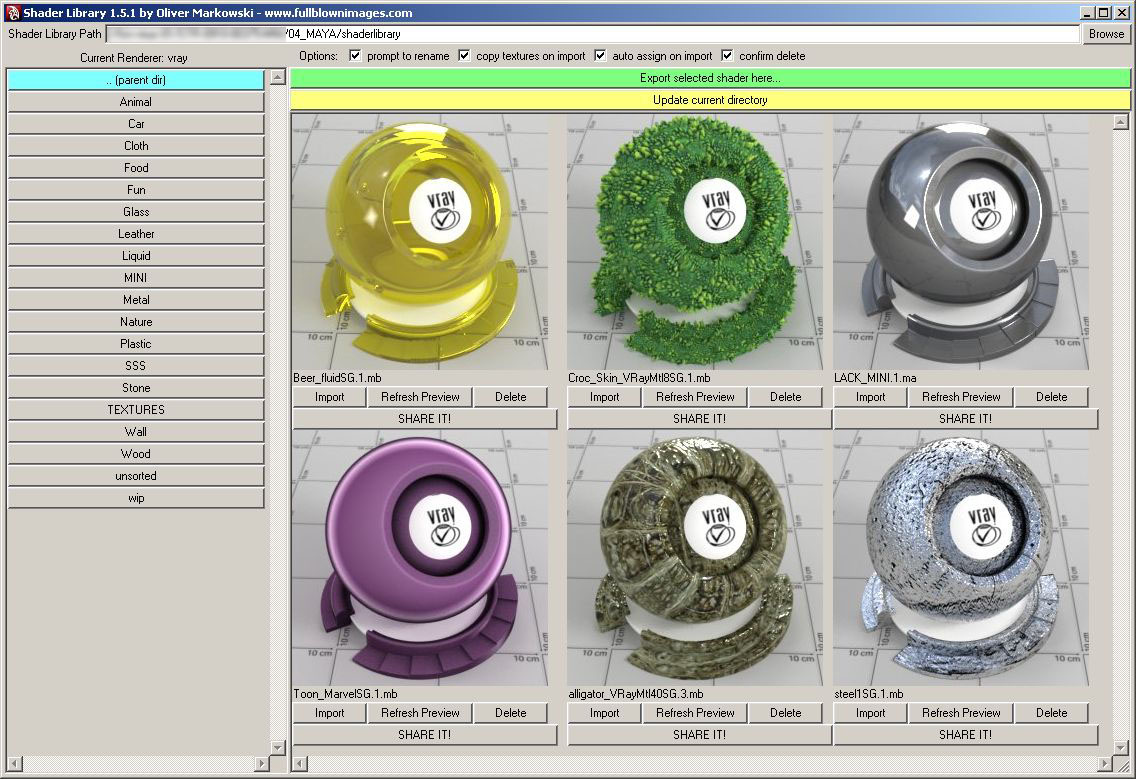Click shader grid scroll down arrow
1136x779 pixels.
1122,747
